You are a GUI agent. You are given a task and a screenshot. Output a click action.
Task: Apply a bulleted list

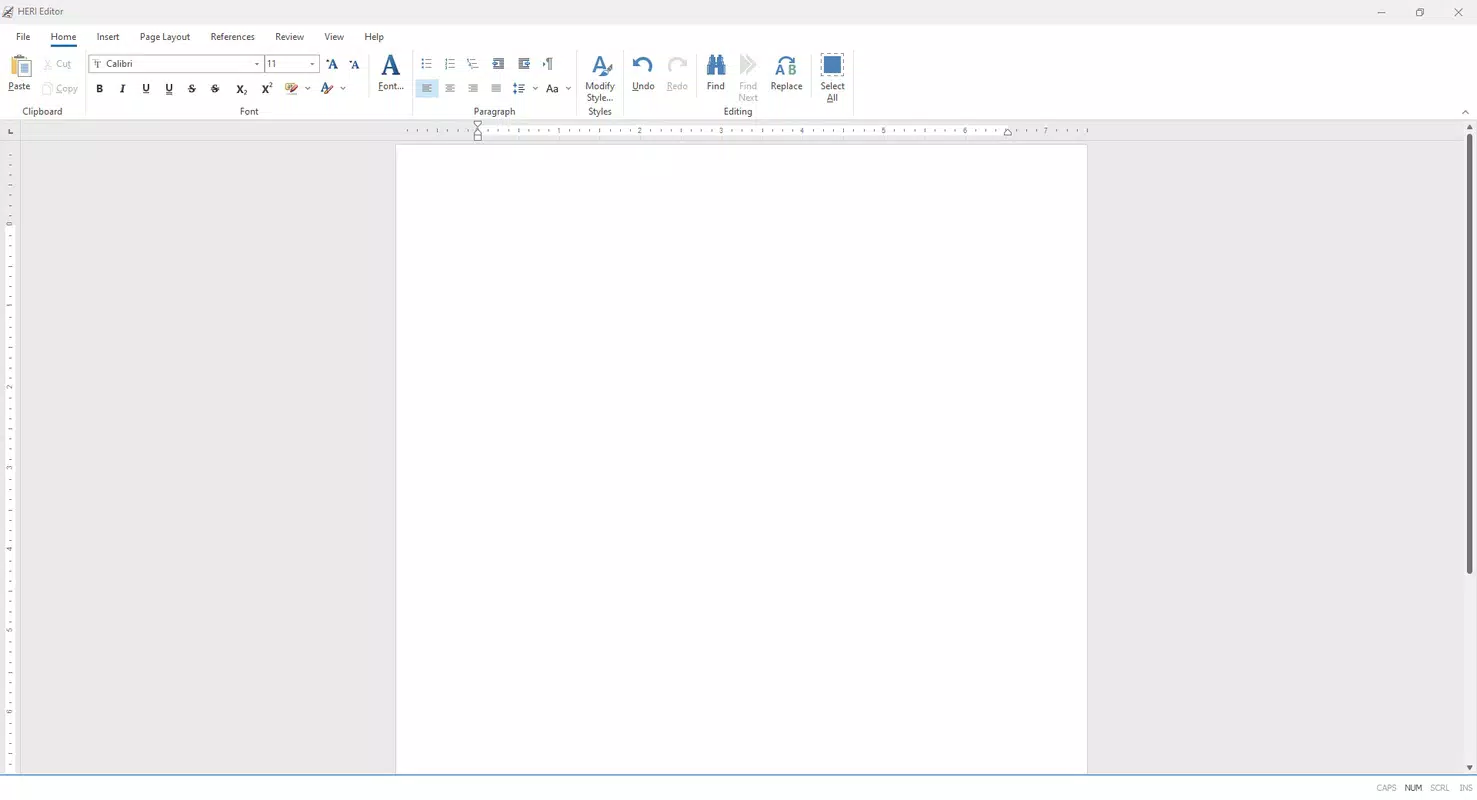coord(426,64)
